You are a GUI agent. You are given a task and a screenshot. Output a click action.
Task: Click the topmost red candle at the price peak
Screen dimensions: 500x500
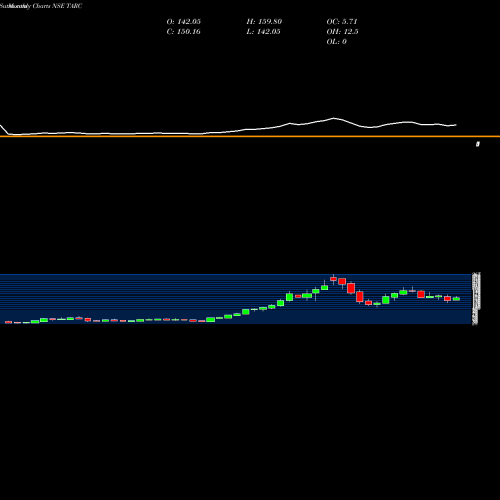point(333,279)
